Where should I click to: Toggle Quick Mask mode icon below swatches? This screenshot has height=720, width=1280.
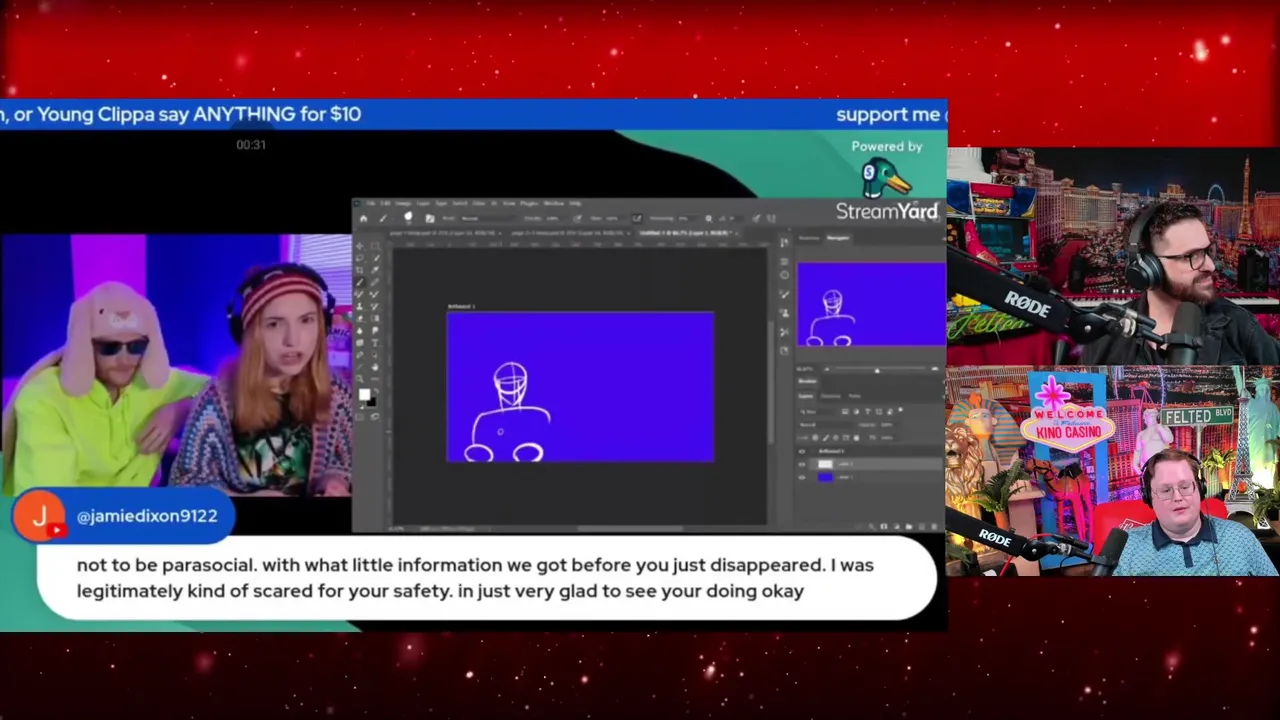(359, 417)
